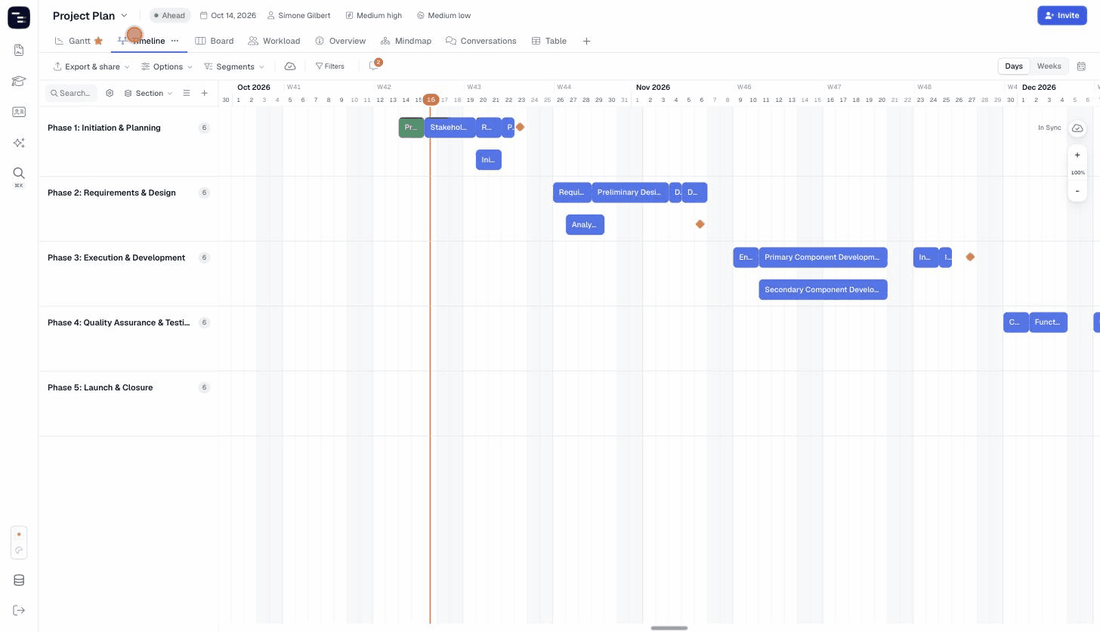Open the AI sparkle icon in sidebar
This screenshot has width=1100, height=632.
19,143
